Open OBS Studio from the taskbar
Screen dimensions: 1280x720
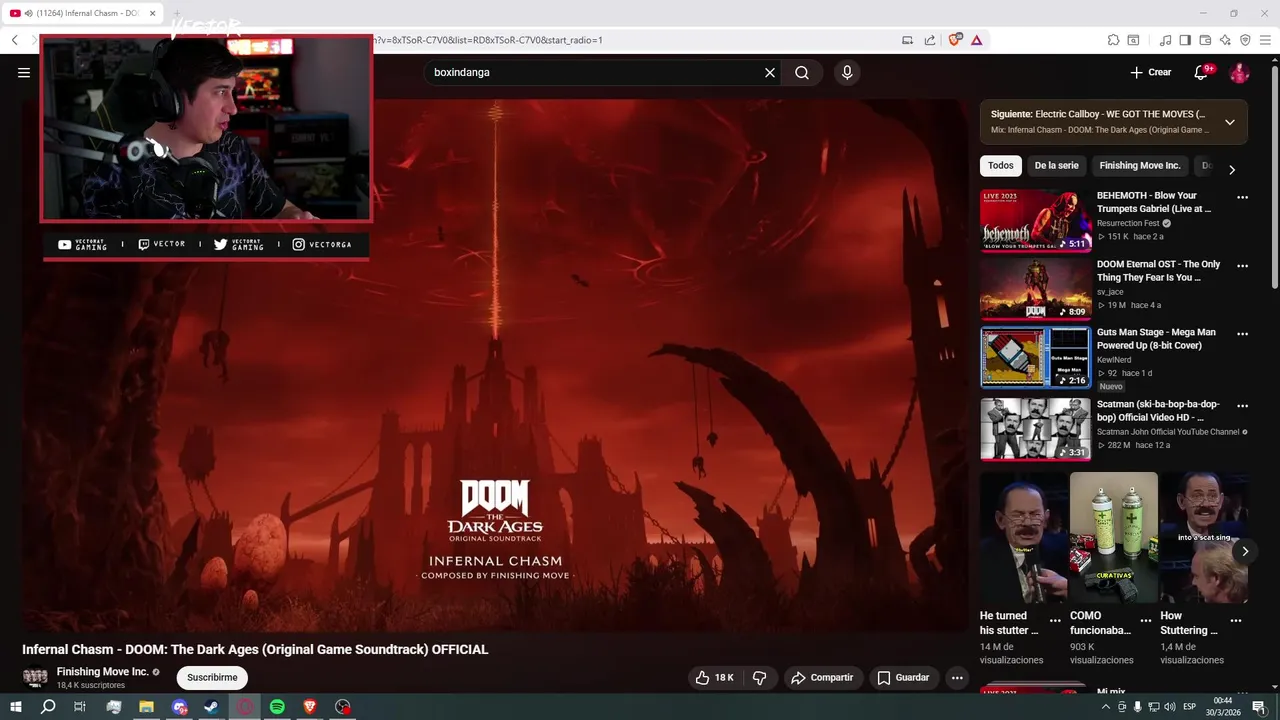pyautogui.click(x=343, y=707)
